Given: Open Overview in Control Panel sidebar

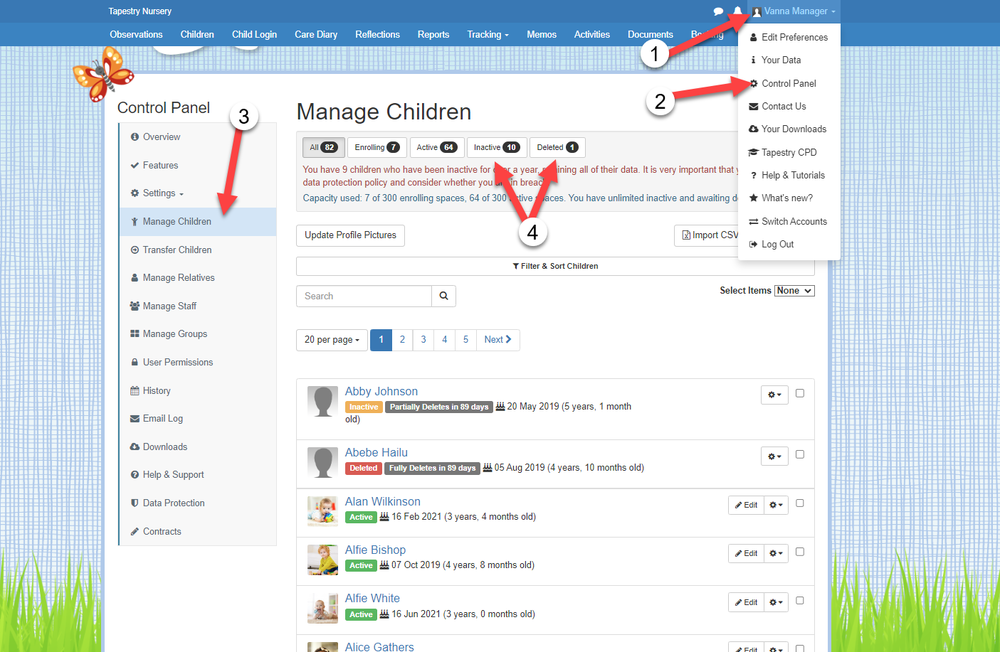Looking at the screenshot, I should (x=198, y=137).
